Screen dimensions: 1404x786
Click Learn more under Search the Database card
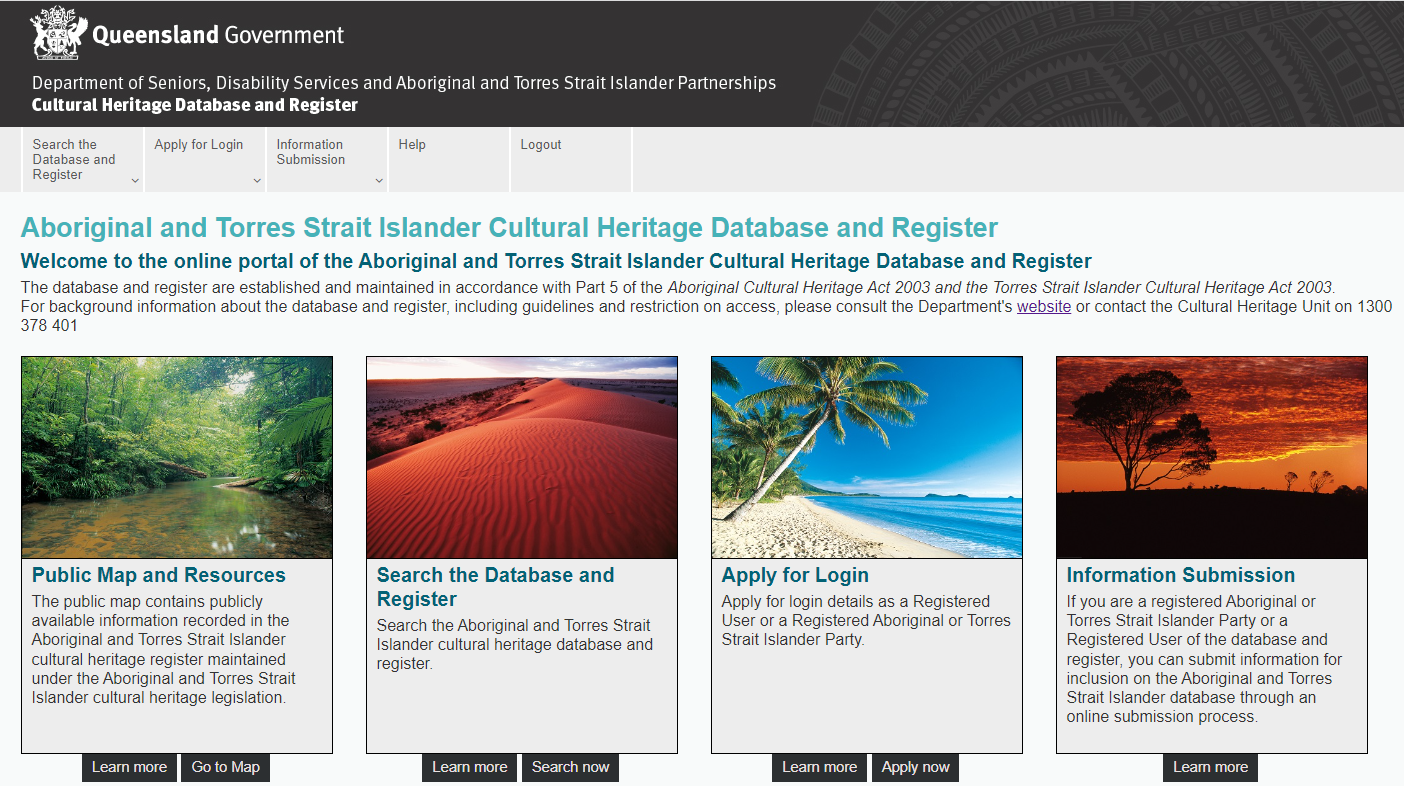click(470, 767)
